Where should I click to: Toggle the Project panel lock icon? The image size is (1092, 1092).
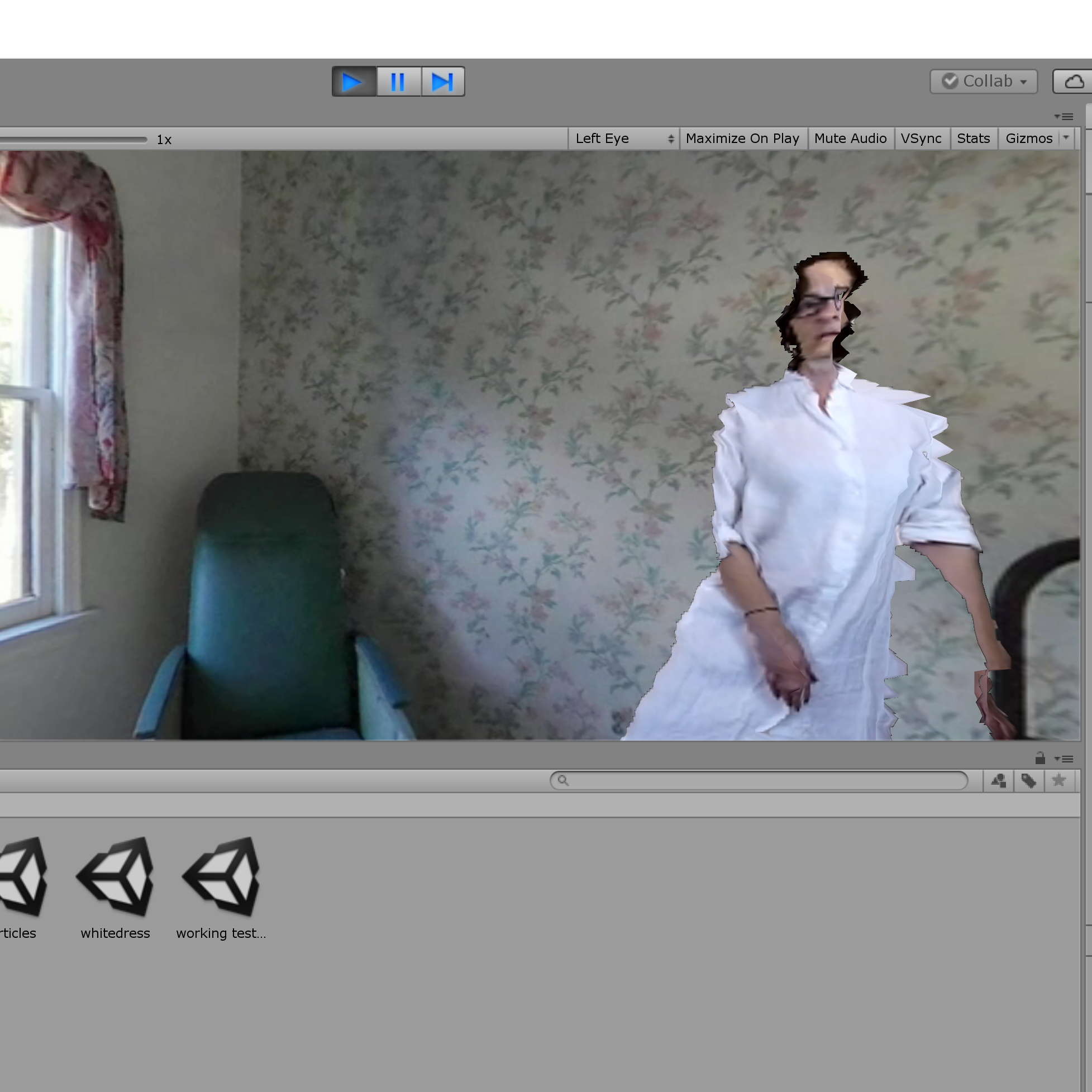1040,759
